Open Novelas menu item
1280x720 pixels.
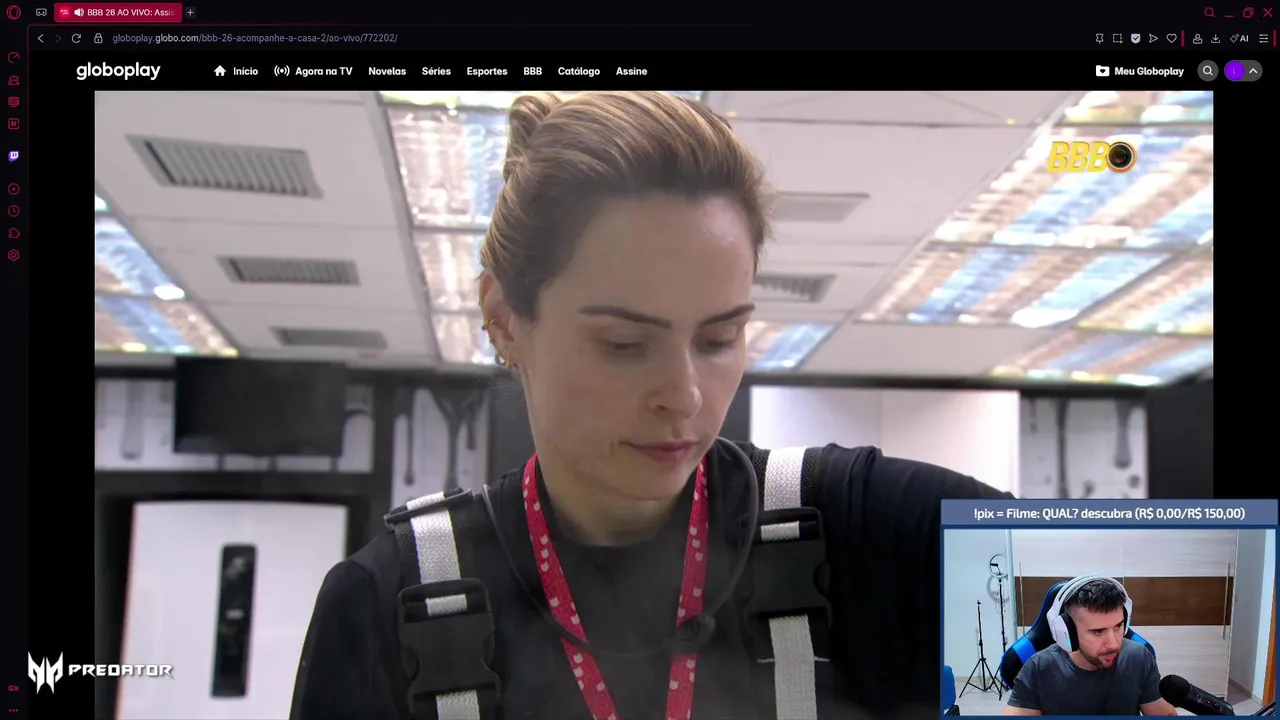(x=387, y=71)
